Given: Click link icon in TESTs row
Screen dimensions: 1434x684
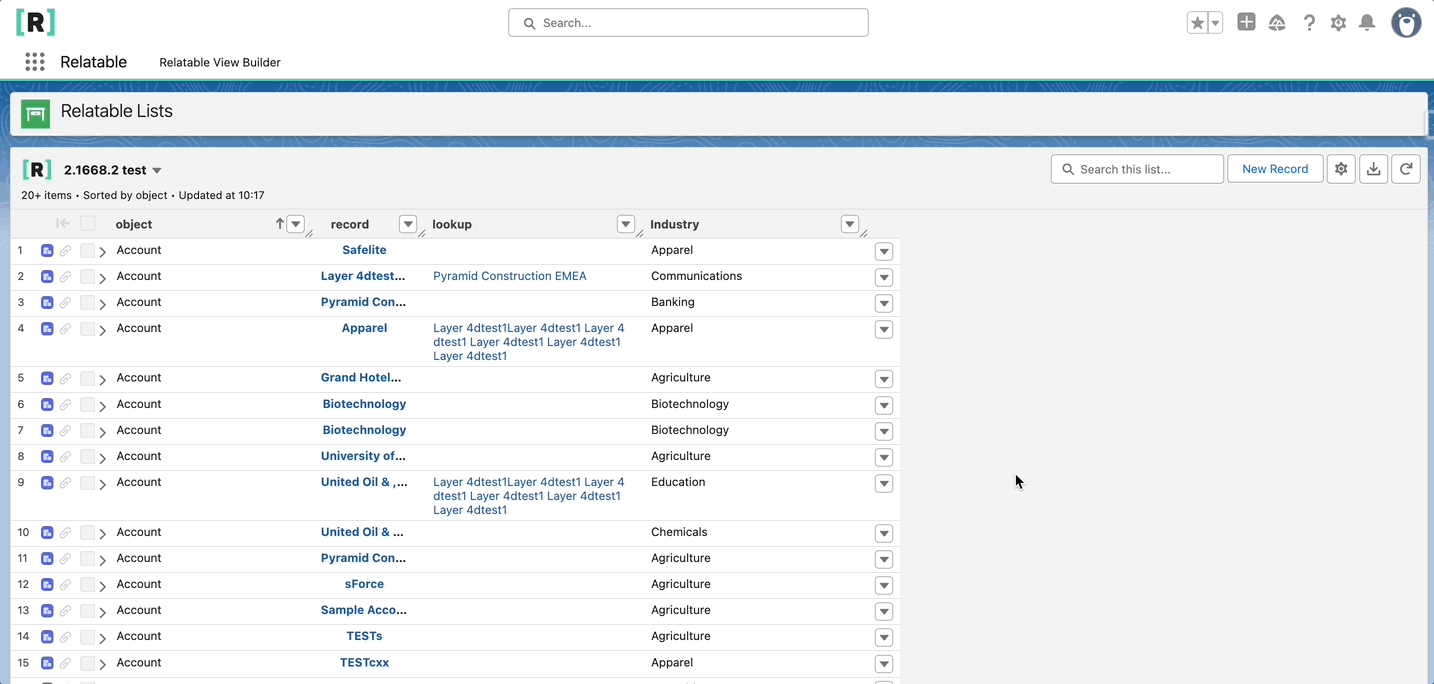Looking at the screenshot, I should pyautogui.click(x=65, y=637).
